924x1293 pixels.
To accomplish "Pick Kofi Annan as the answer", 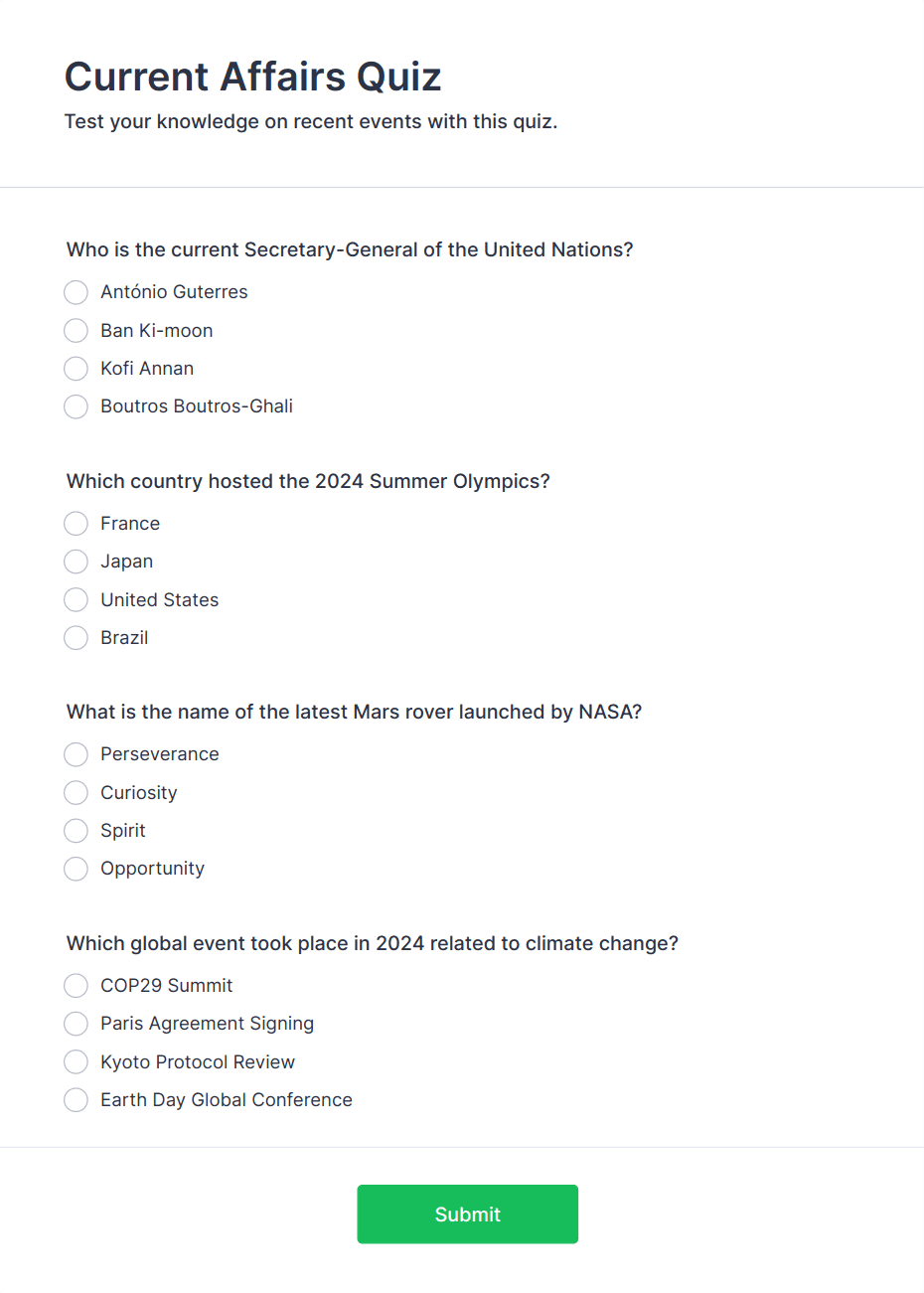I will tap(77, 369).
